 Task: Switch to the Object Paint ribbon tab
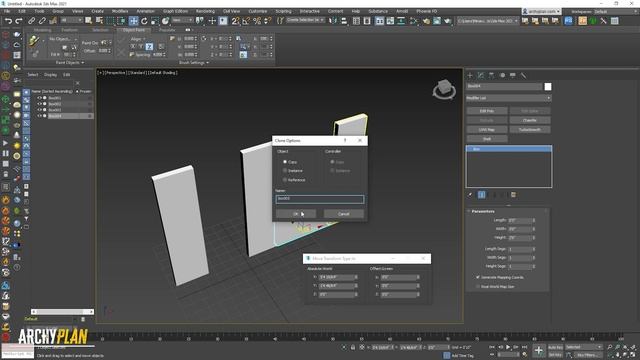(134, 30)
